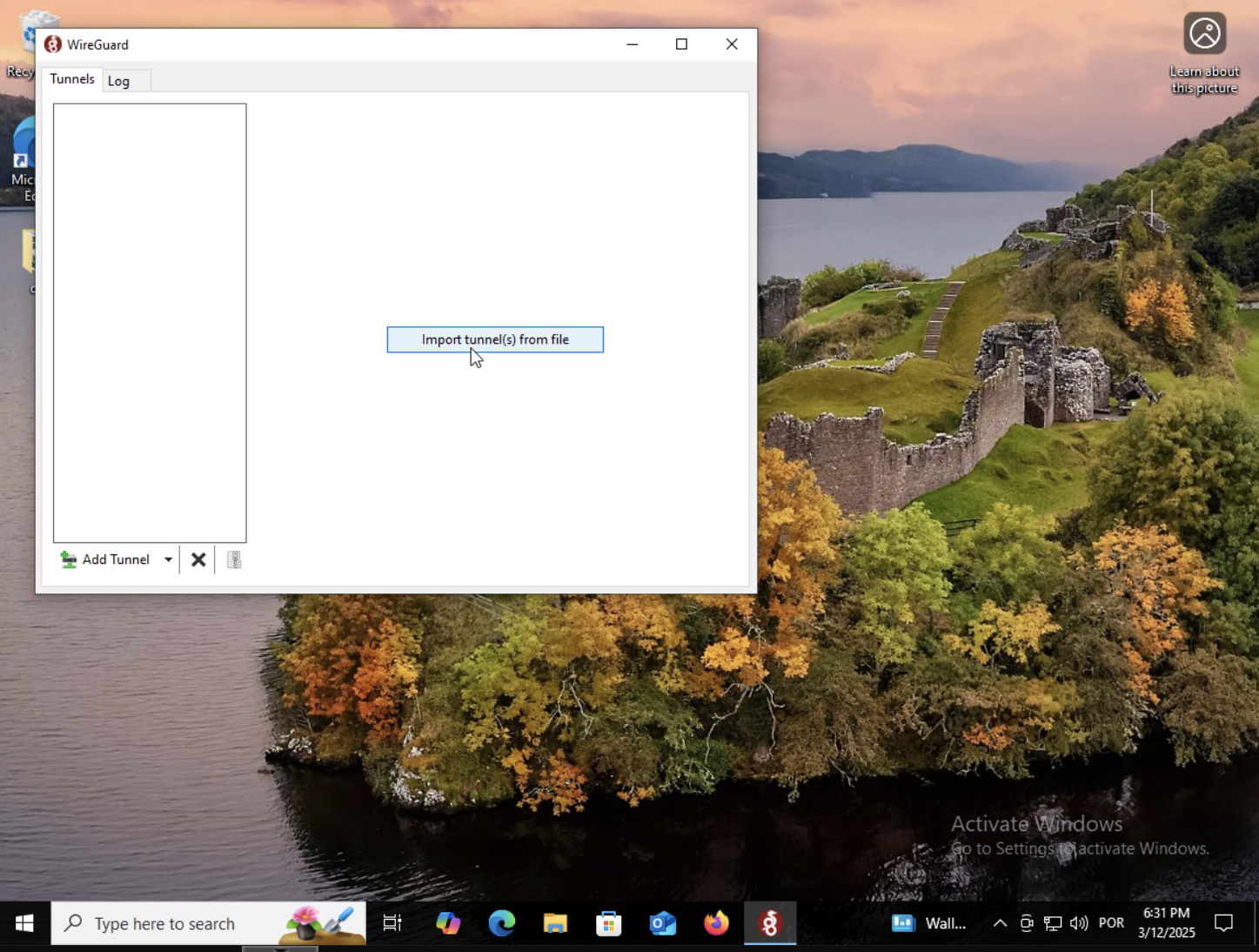
Task: Click Import tunnel(s) from file button
Action: click(x=495, y=339)
